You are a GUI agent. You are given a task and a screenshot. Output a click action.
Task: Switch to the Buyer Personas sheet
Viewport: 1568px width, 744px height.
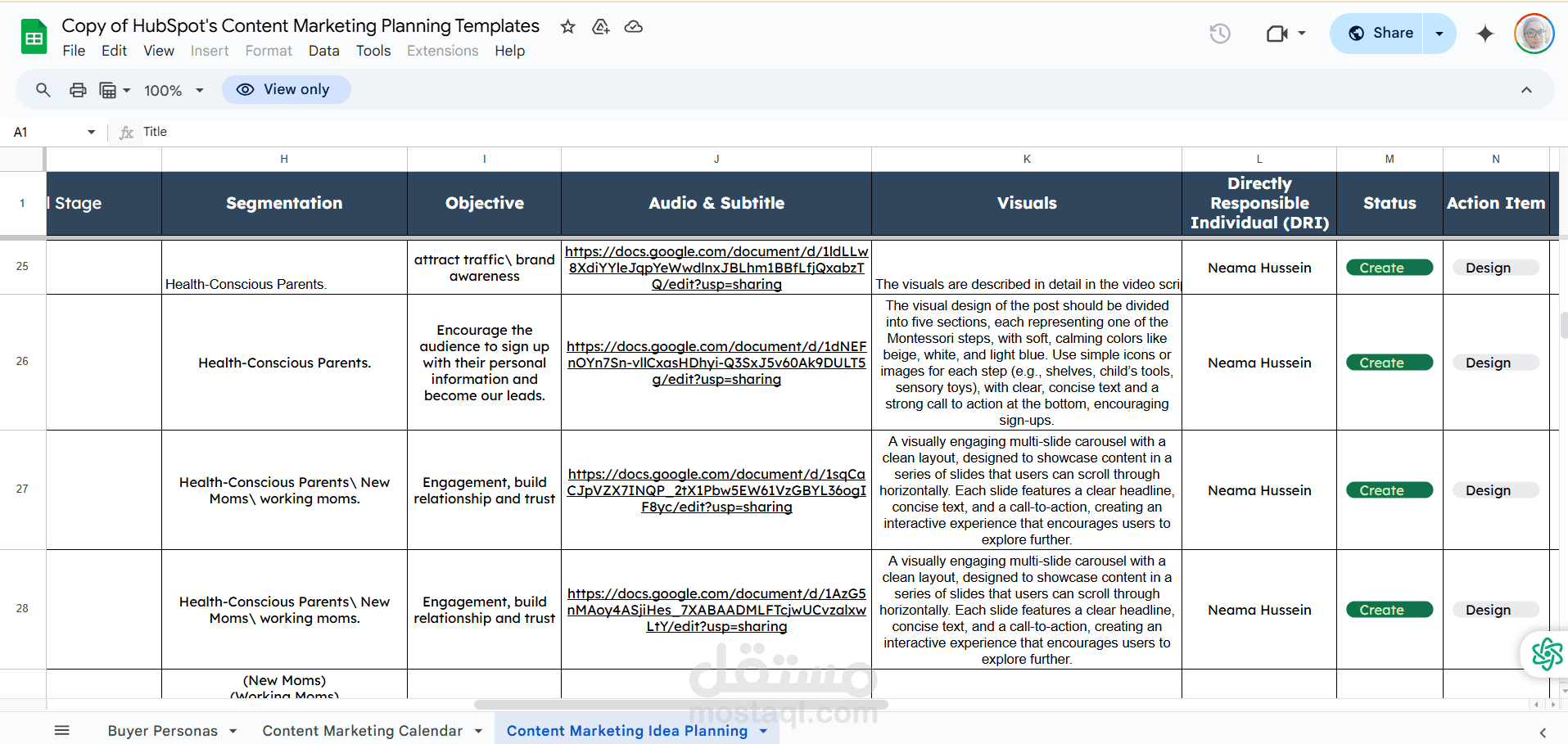coord(163,731)
